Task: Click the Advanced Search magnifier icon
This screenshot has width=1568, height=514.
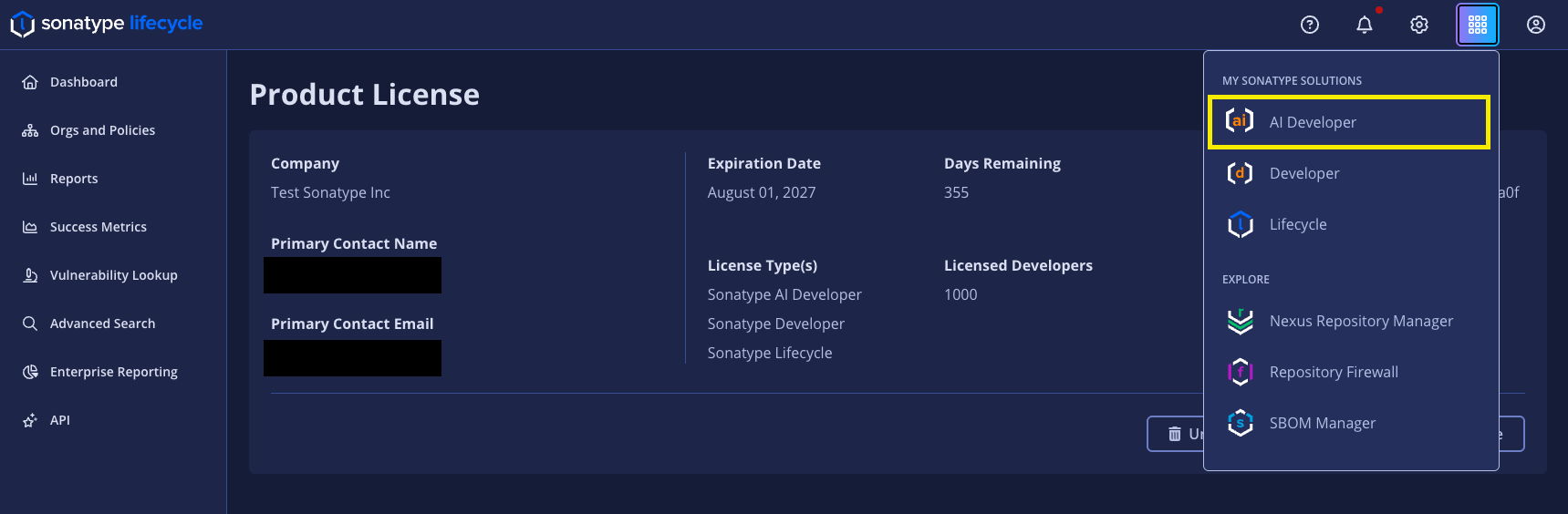Action: point(30,324)
